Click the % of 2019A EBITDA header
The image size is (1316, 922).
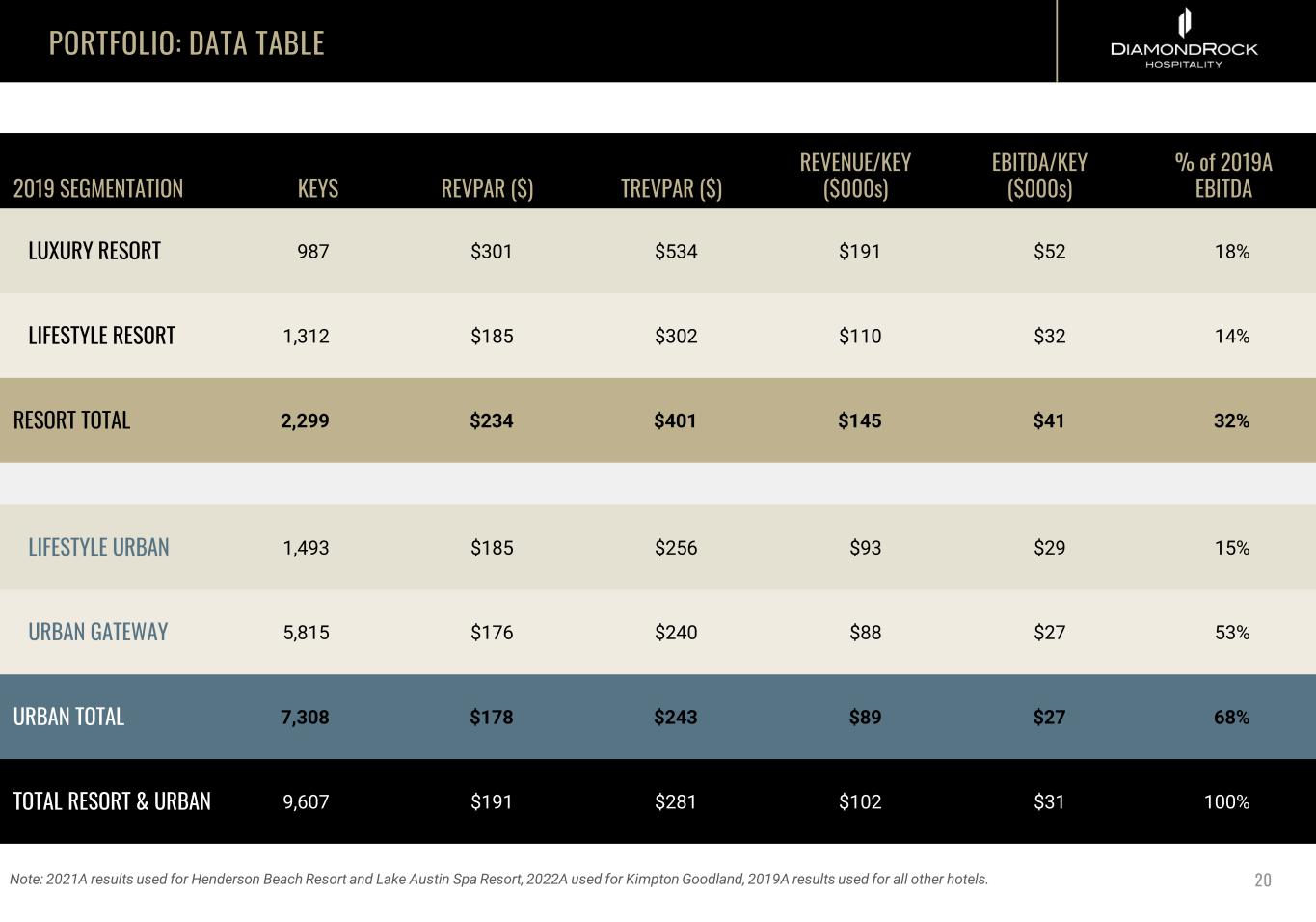(x=1223, y=176)
